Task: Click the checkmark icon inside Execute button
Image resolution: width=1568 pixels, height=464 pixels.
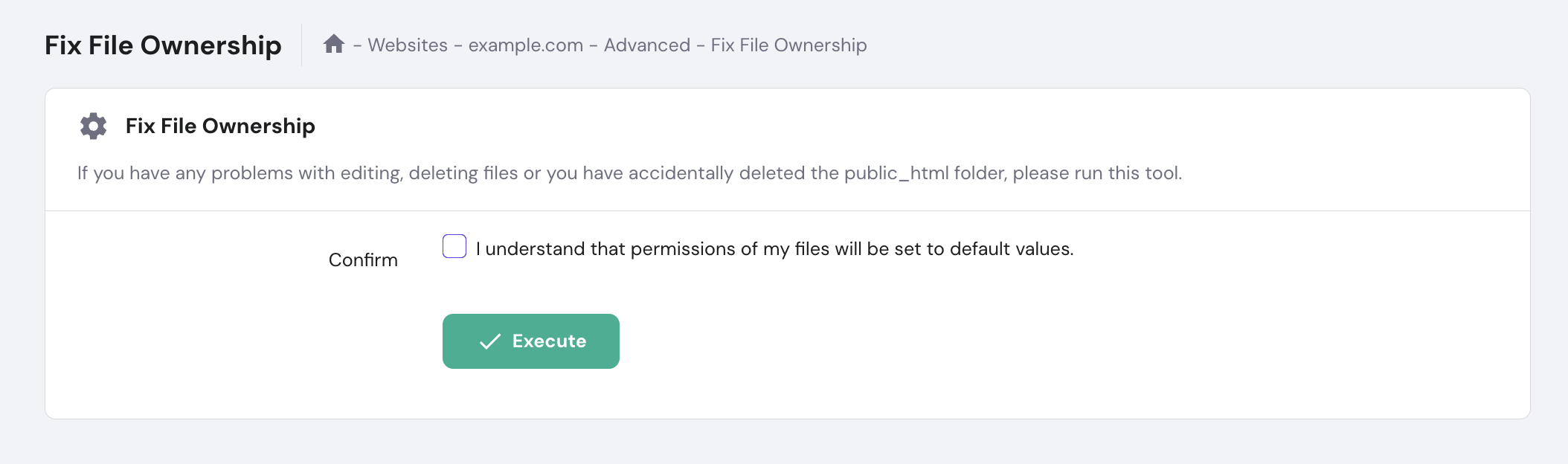Action: pyautogui.click(x=489, y=341)
